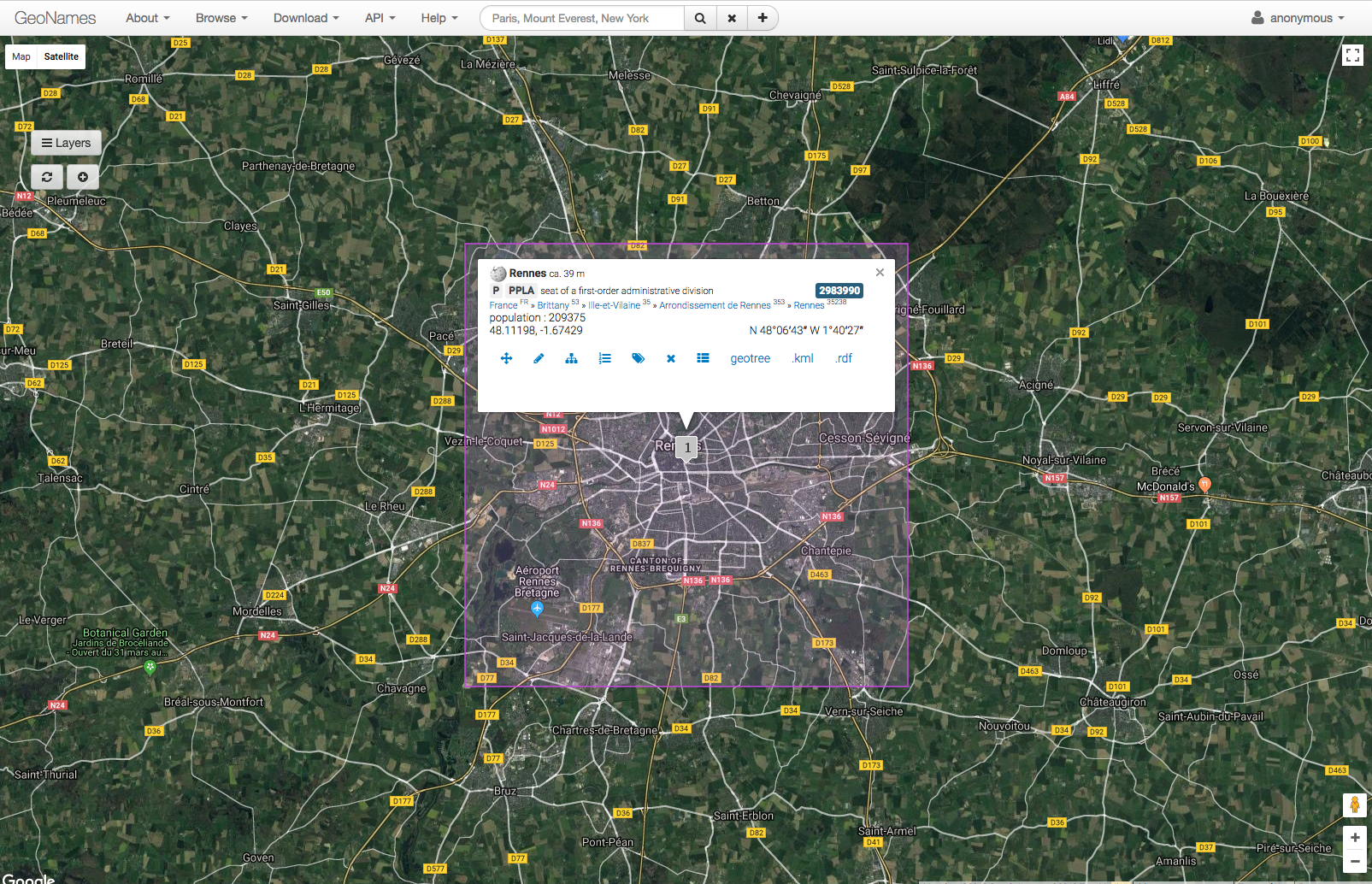Viewport: 1372px width, 884px height.
Task: Click the anonymous user icon
Action: [1257, 18]
